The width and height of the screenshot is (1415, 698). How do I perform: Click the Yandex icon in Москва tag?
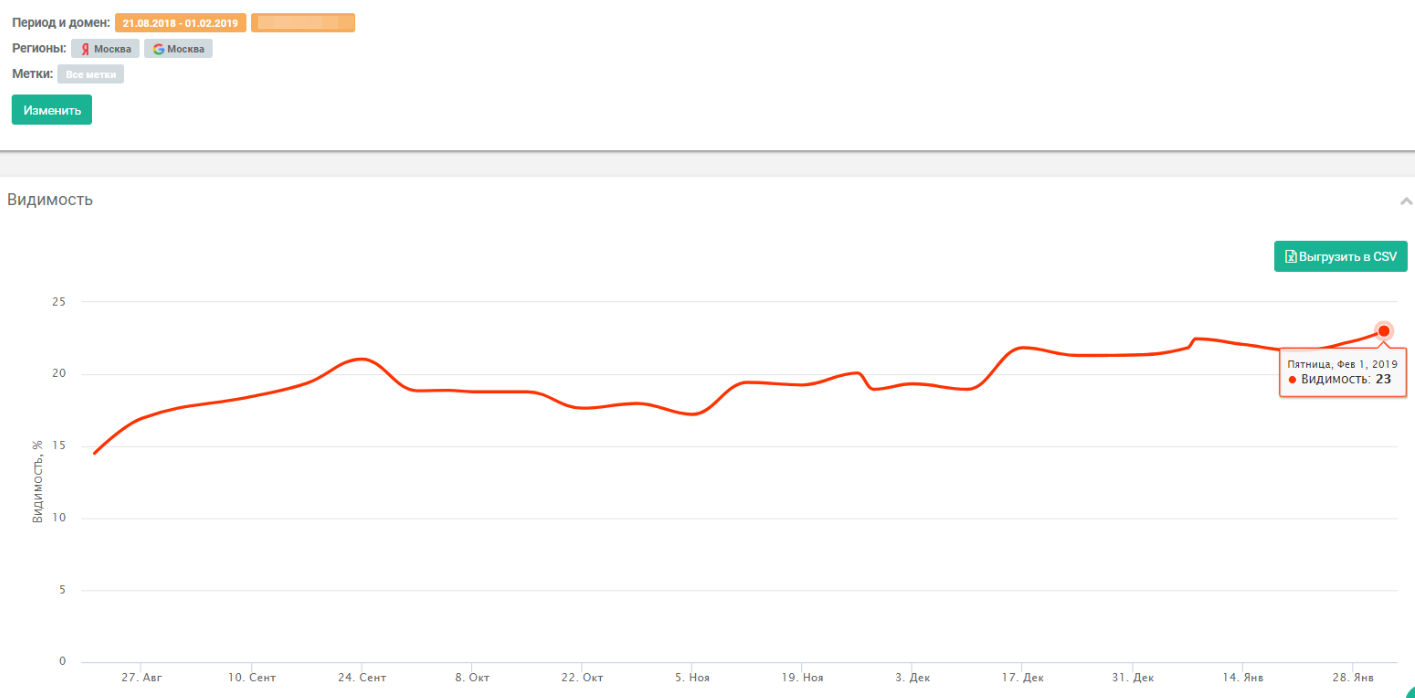coord(86,49)
